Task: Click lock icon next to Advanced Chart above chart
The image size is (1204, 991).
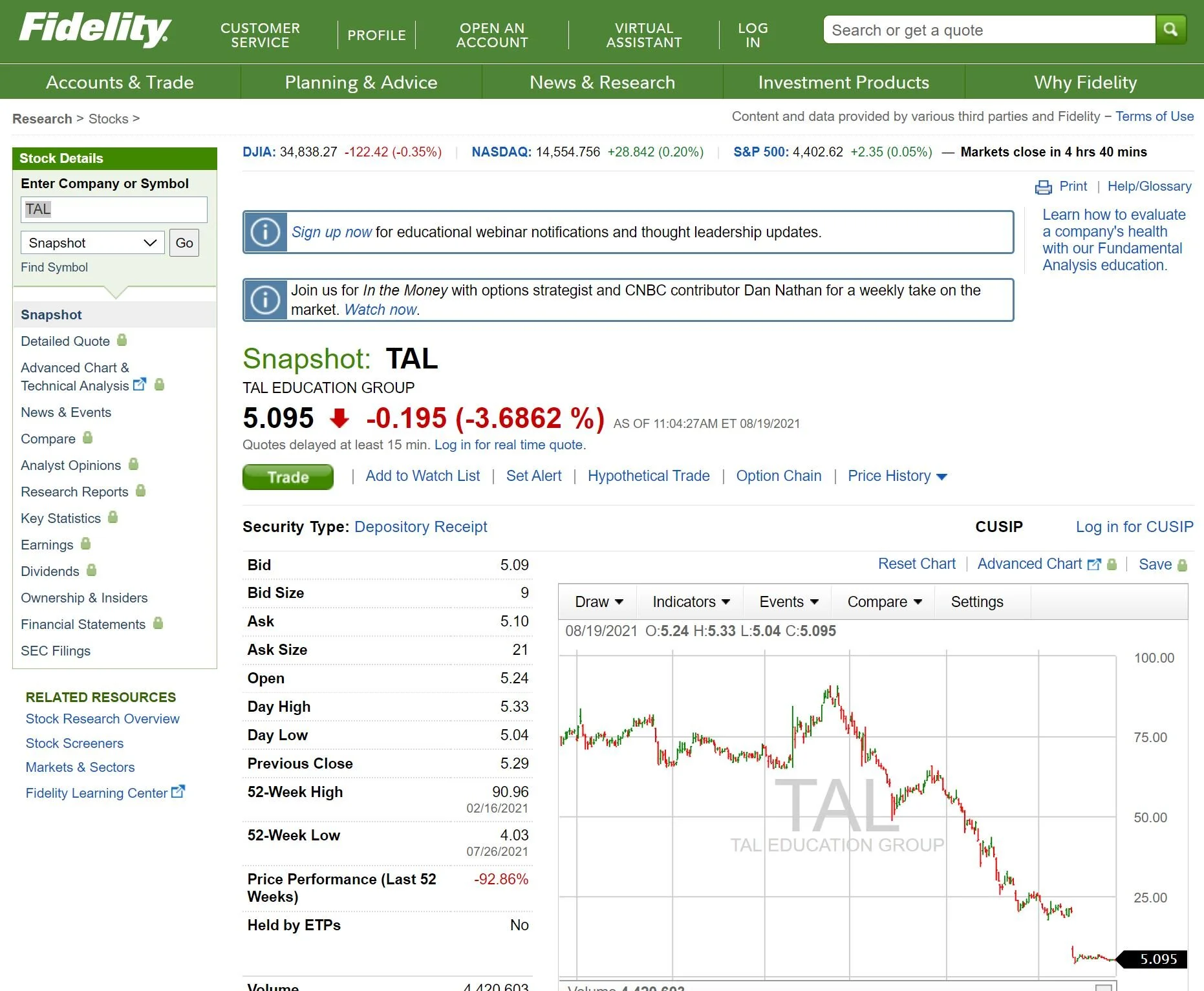Action: (x=1112, y=564)
